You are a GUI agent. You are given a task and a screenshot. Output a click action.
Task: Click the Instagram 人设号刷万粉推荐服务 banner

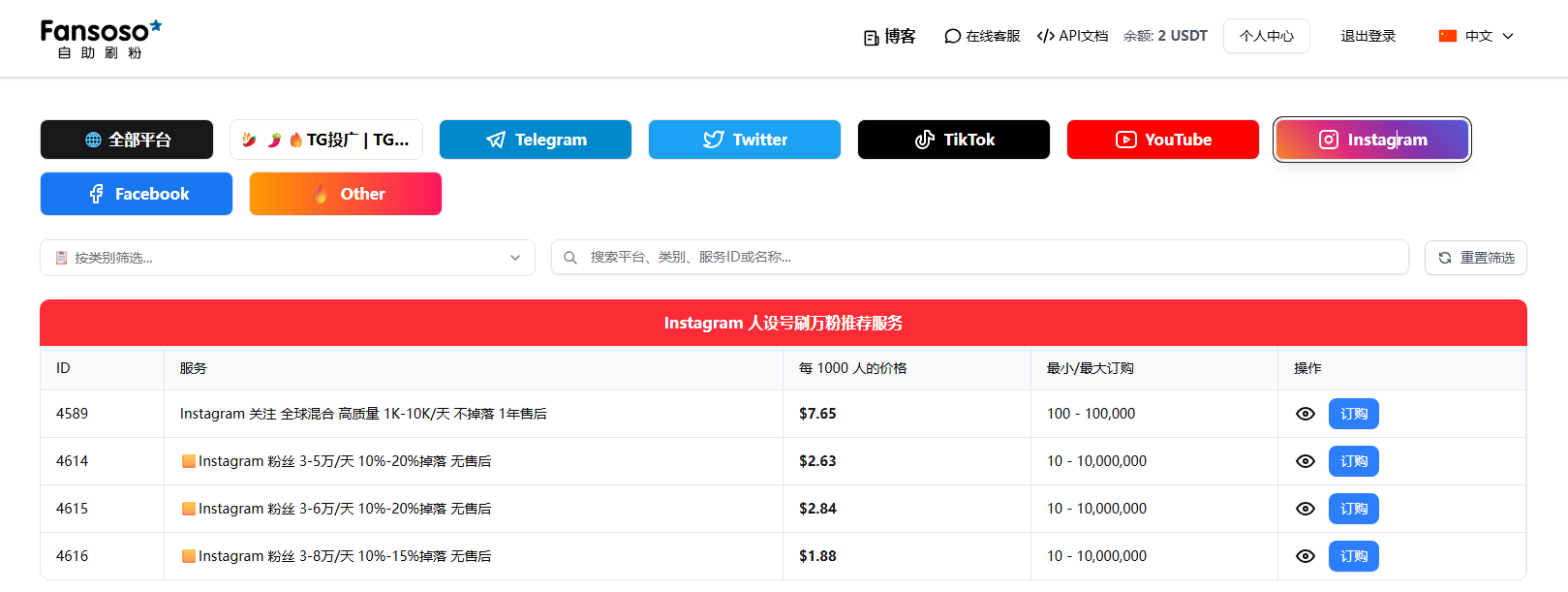tap(784, 323)
